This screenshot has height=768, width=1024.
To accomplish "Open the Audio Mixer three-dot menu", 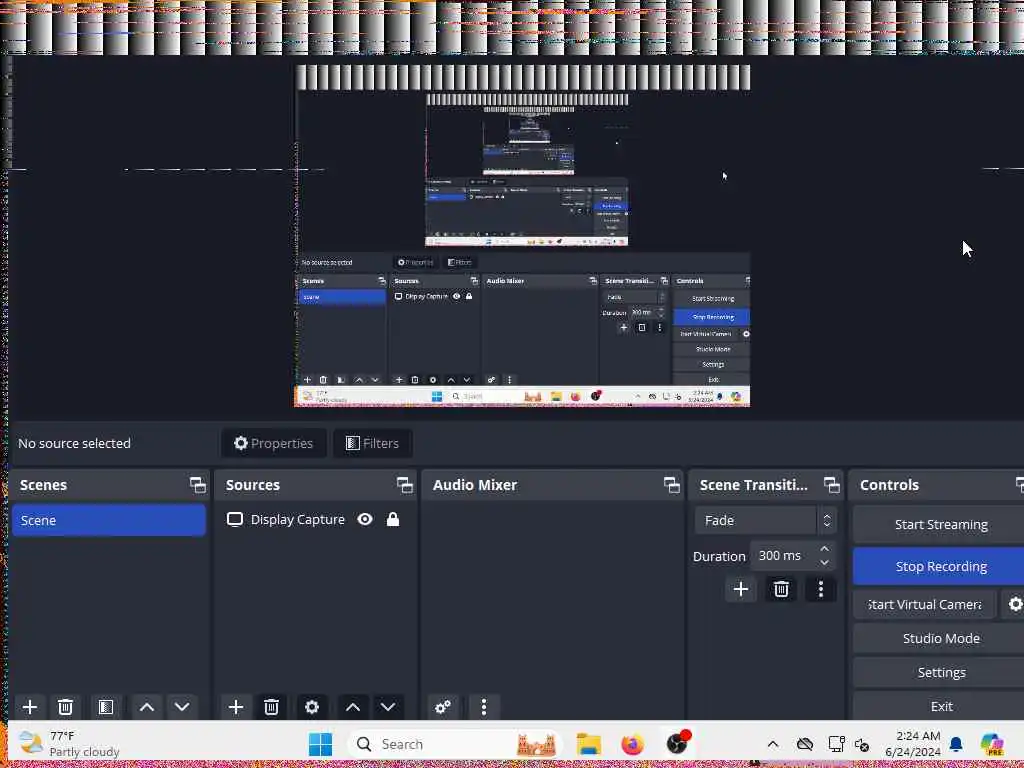I will click(484, 707).
